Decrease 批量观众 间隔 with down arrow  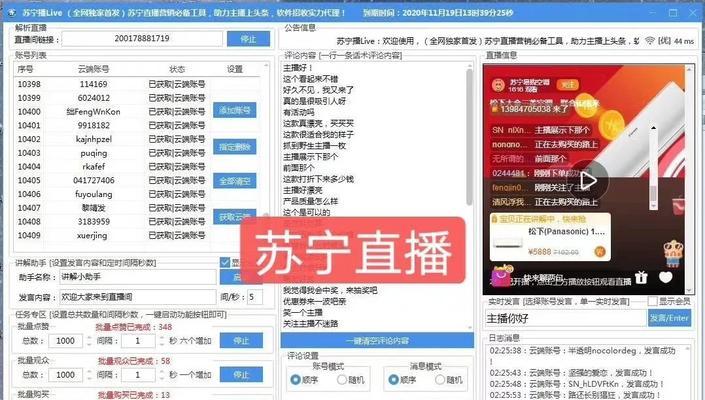(161, 378)
